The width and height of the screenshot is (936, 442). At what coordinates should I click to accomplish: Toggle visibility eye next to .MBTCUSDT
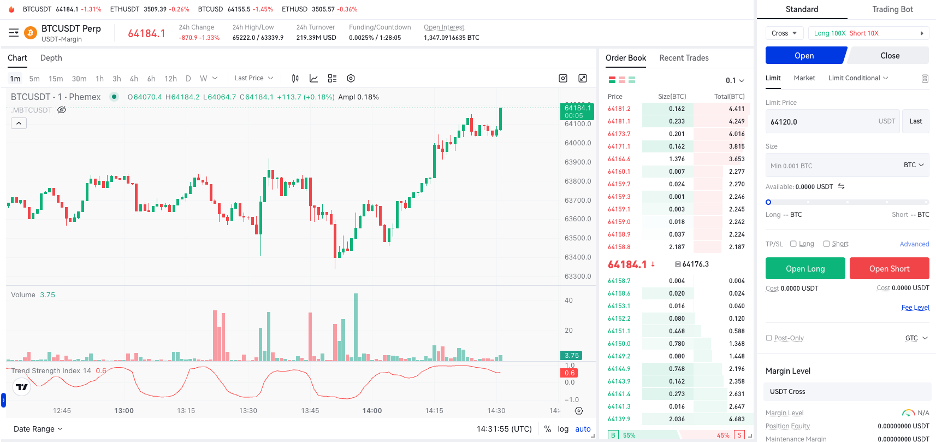[62, 110]
